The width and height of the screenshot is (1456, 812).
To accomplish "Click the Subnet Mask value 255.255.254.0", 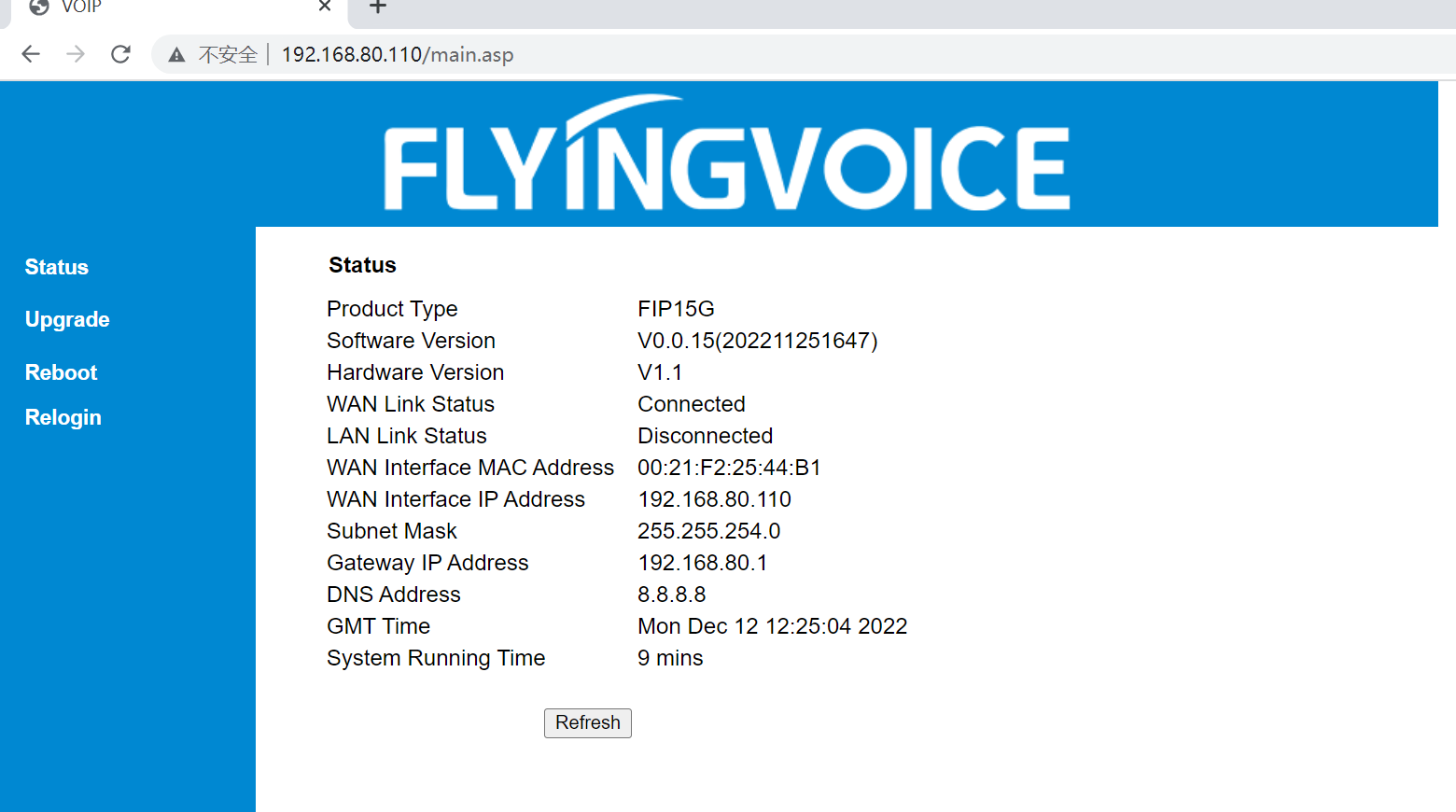I will click(x=708, y=531).
